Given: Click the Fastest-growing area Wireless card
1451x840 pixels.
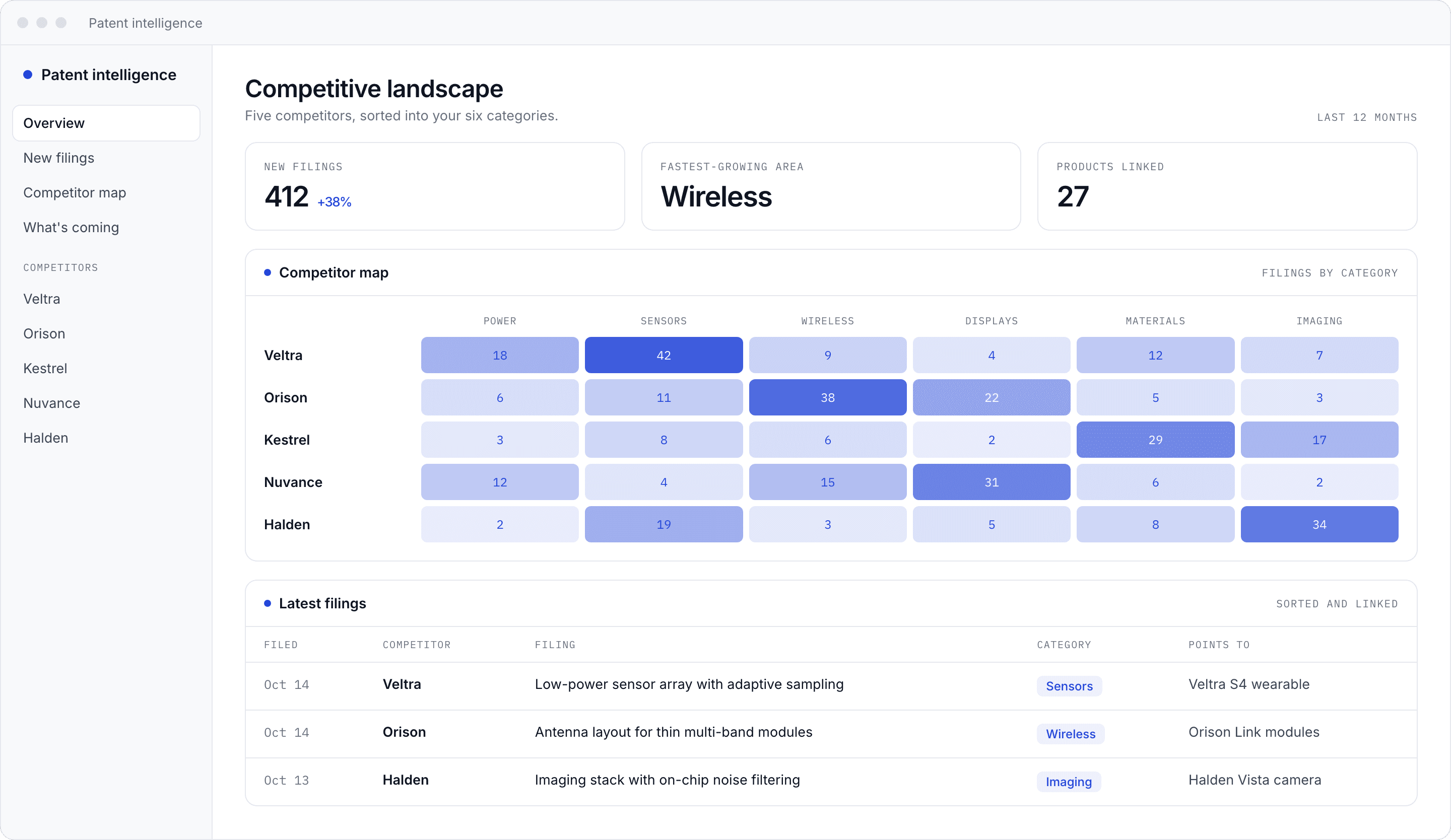Looking at the screenshot, I should point(831,186).
